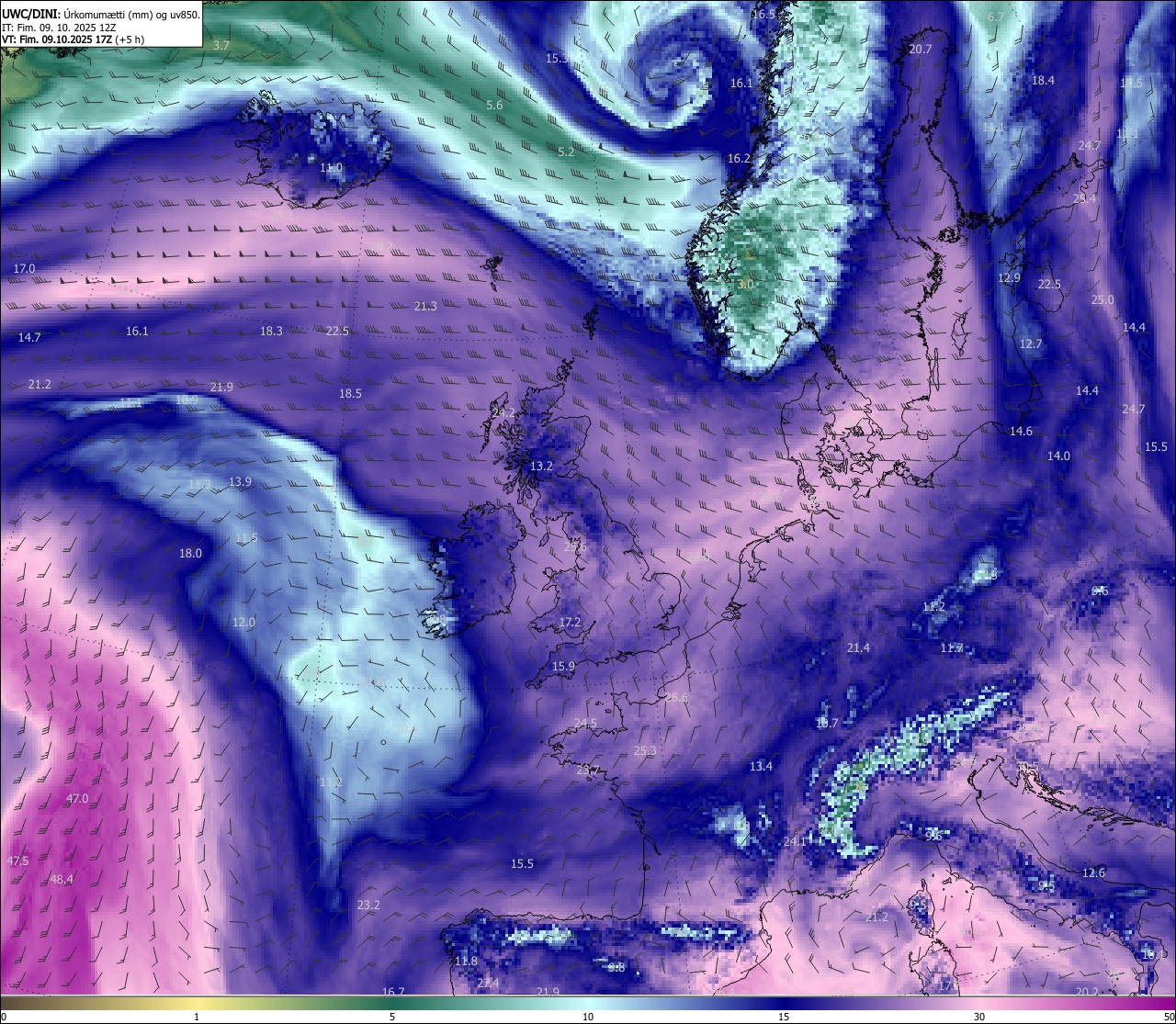The width and height of the screenshot is (1176, 1024).
Task: Click the 12.7 value over Latvia
Action: [x=1031, y=343]
